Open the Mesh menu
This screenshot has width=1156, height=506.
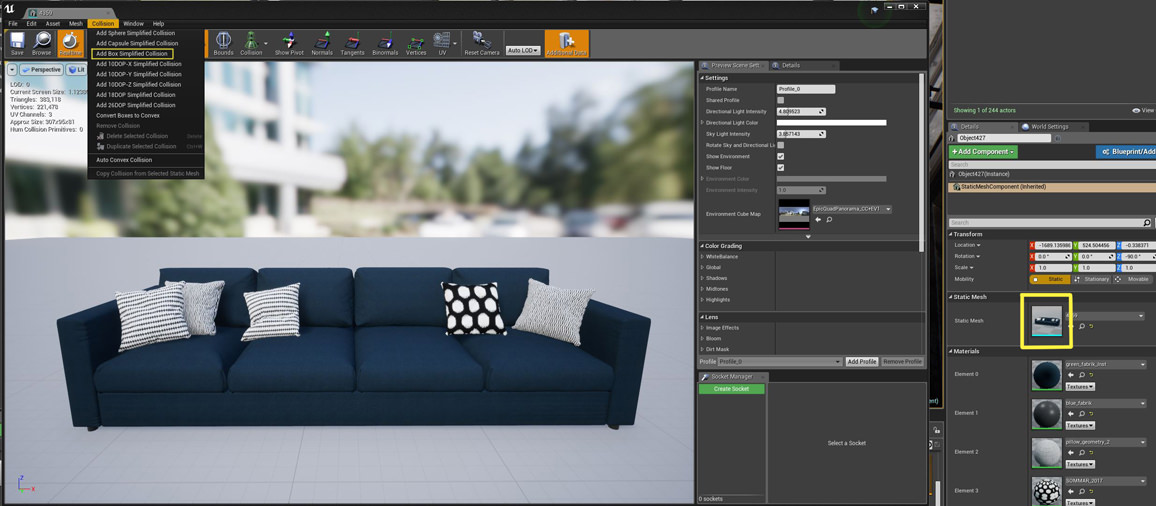75,24
